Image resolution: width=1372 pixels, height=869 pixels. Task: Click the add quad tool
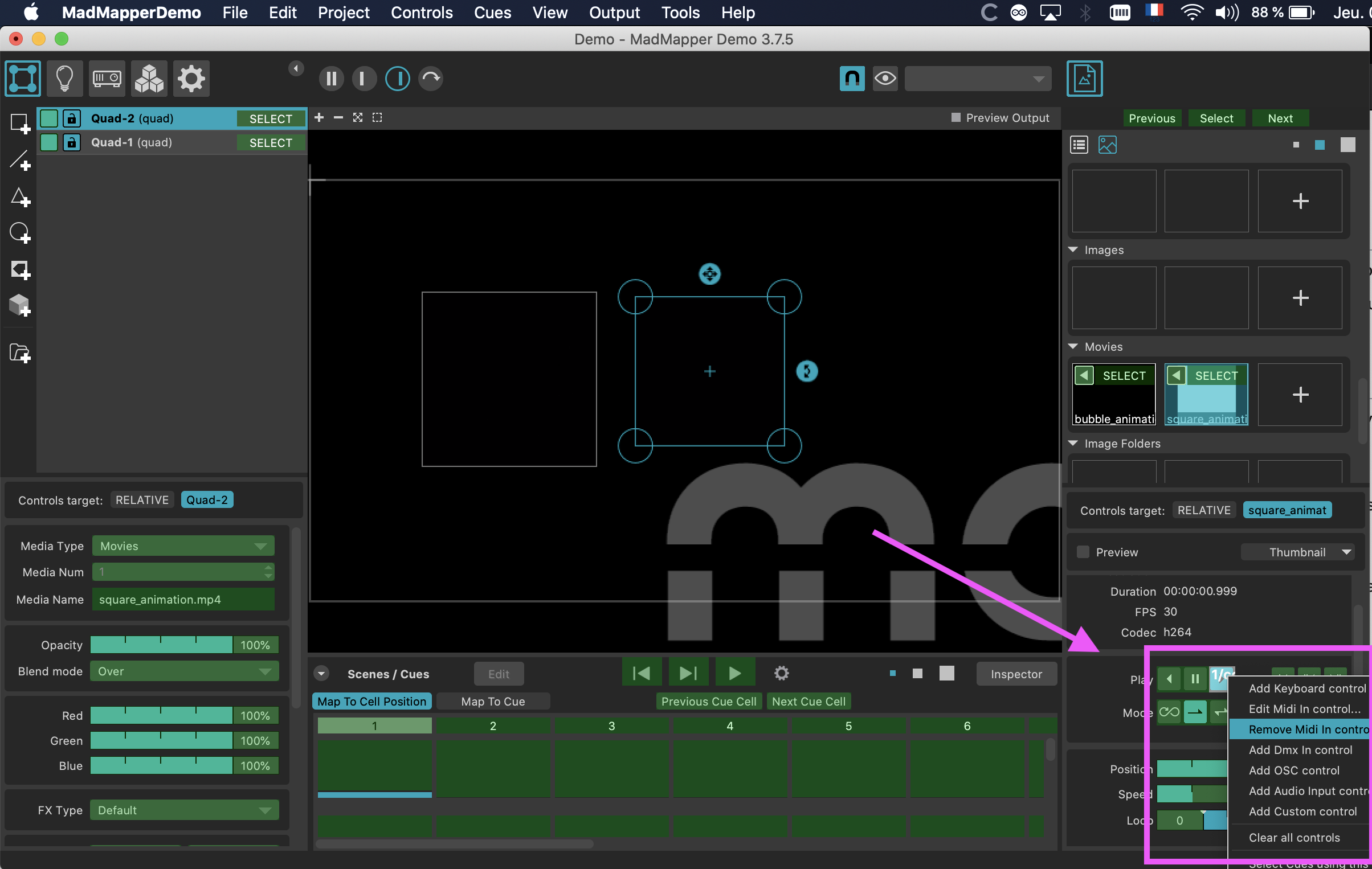tap(20, 124)
